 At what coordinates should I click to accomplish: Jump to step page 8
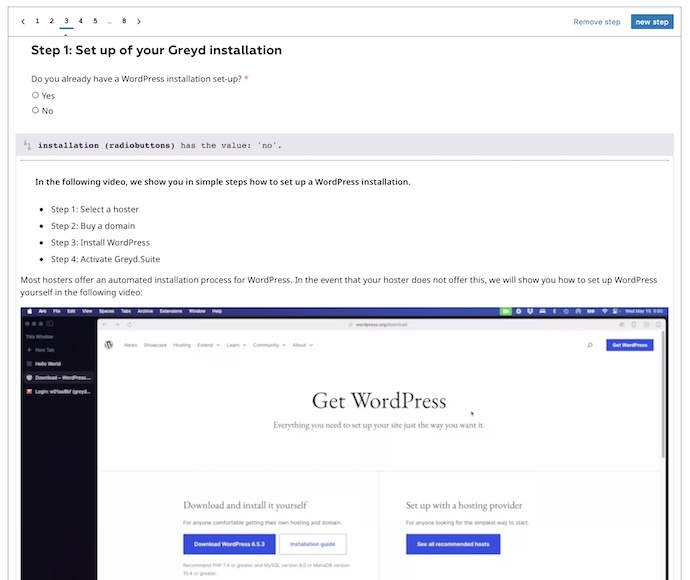coord(124,21)
